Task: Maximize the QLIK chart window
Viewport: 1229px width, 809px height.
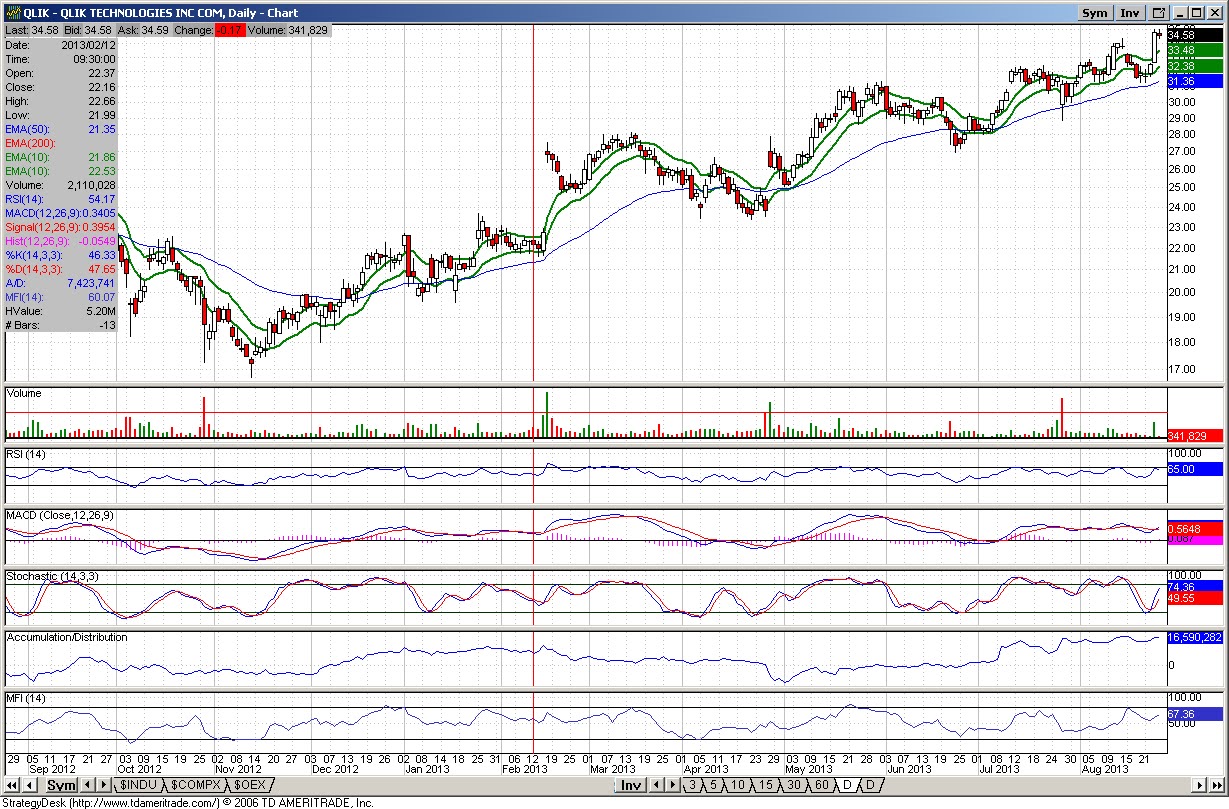Action: [1196, 13]
